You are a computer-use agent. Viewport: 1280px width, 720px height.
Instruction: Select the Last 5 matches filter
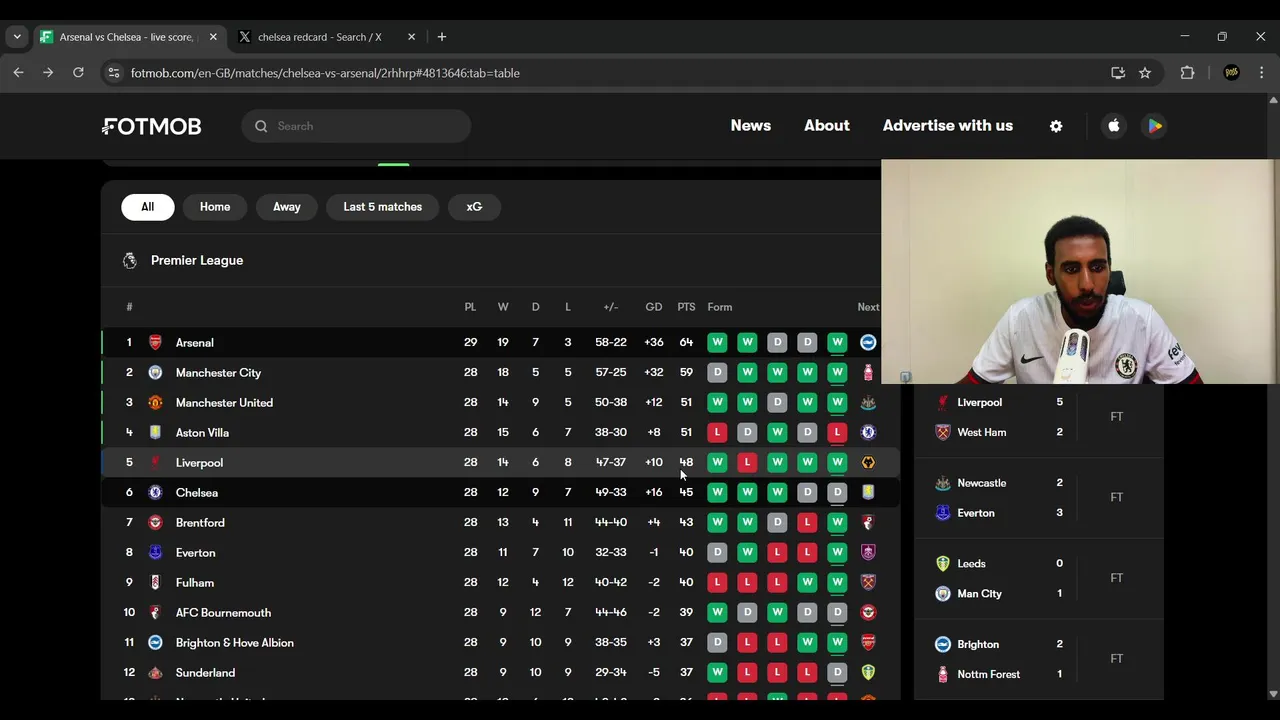click(x=383, y=207)
